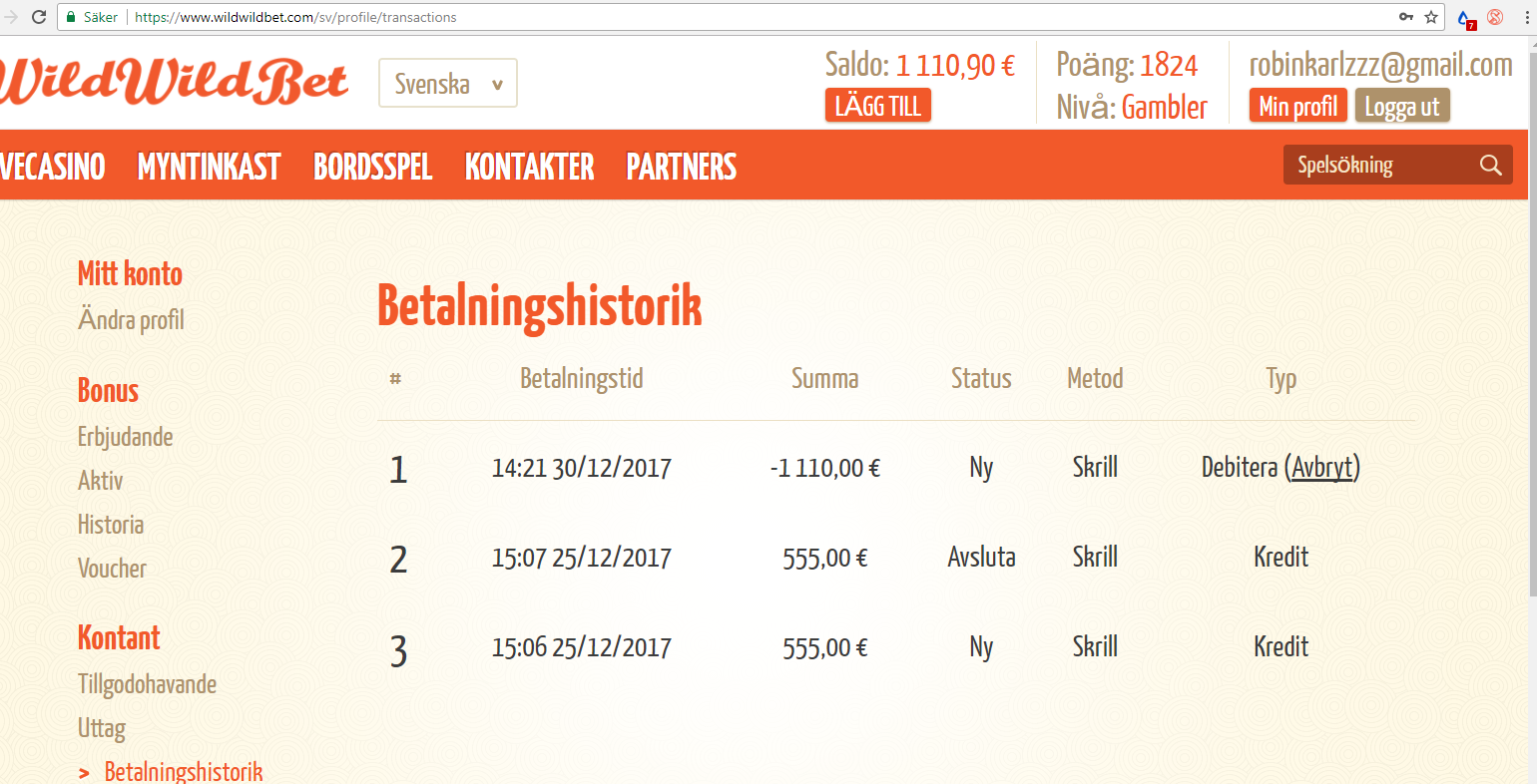Open the Uttag withdrawal link
1537x784 pixels.
click(102, 729)
